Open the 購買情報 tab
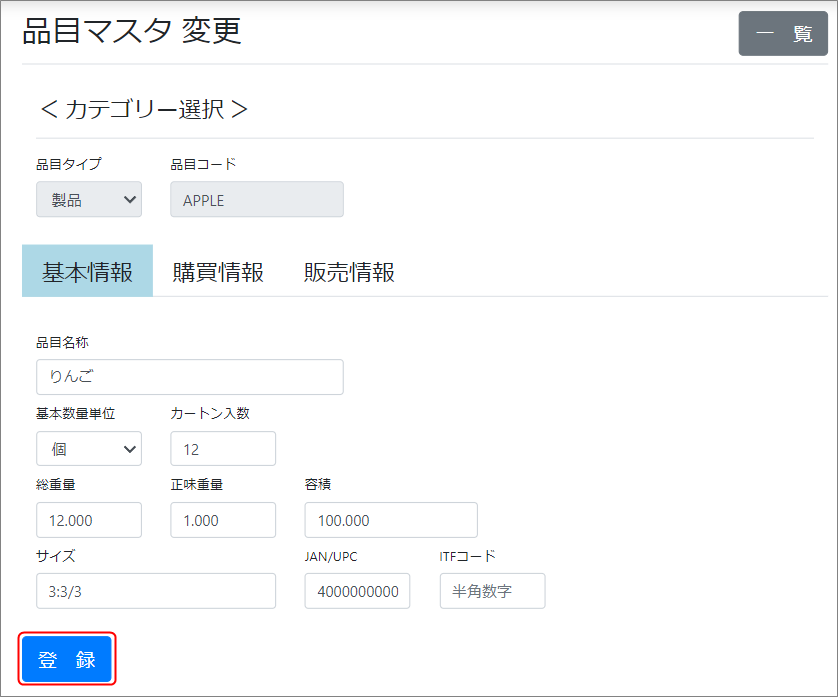Image resolution: width=838 pixels, height=697 pixels. click(218, 272)
